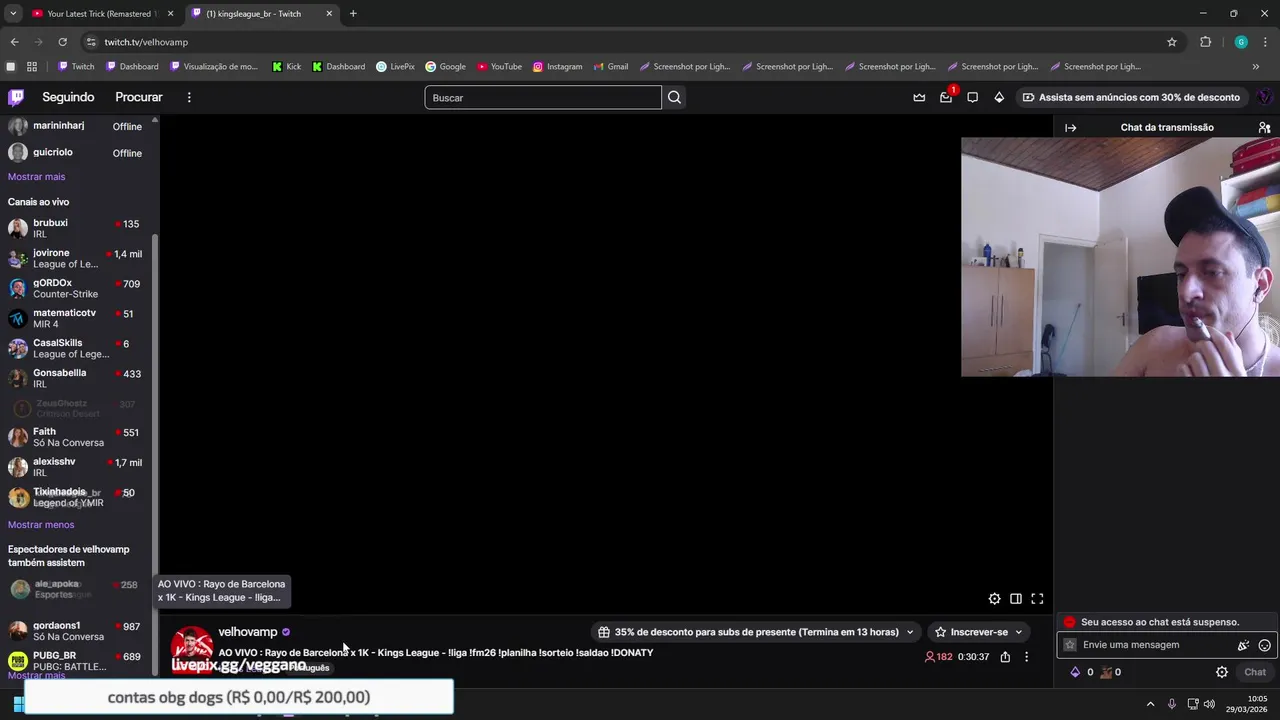Click the Twitch home logo
Viewport: 1280px width, 720px height.
pos(16,97)
